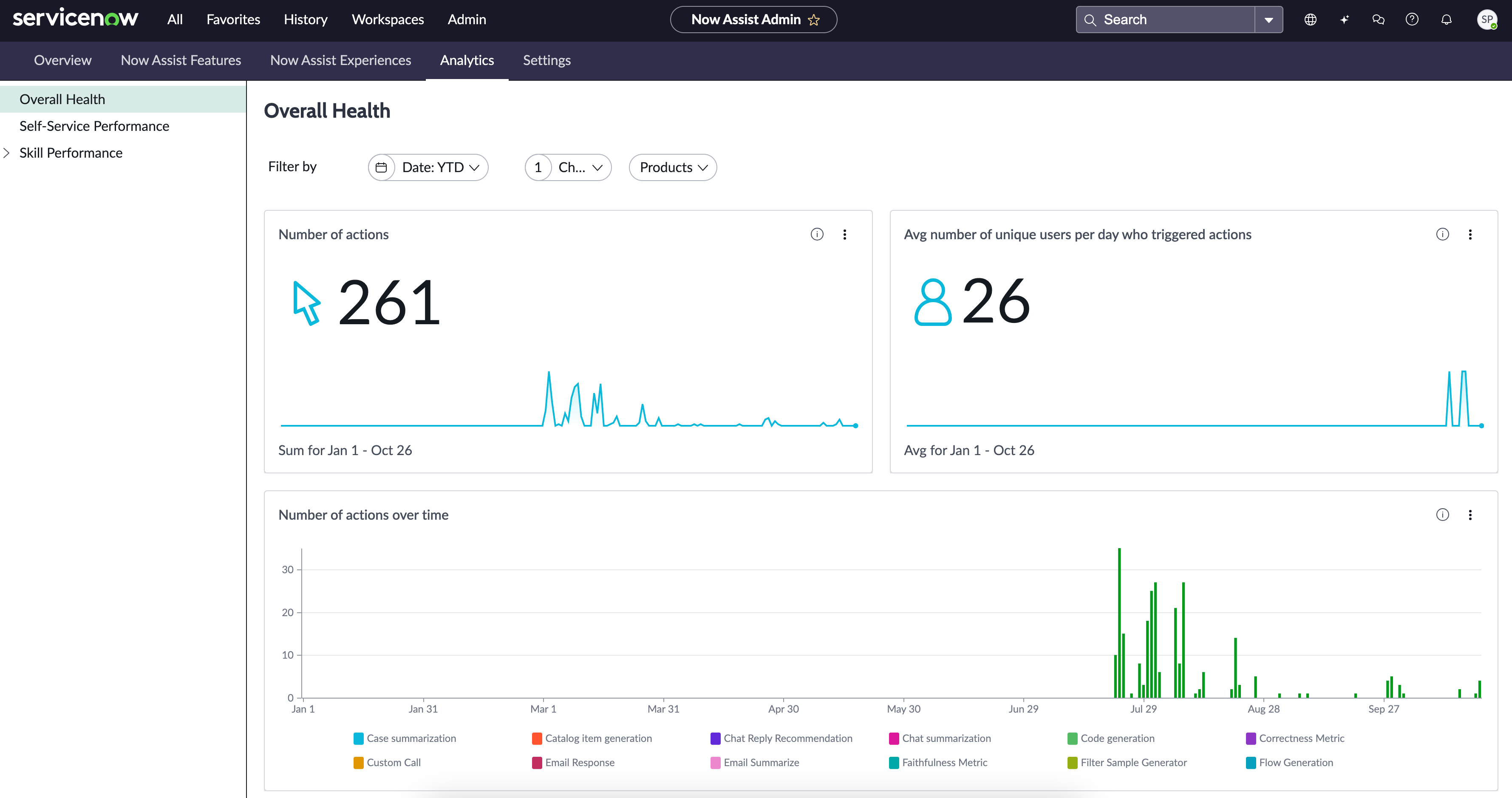Open the Workspaces menu

(388, 20)
